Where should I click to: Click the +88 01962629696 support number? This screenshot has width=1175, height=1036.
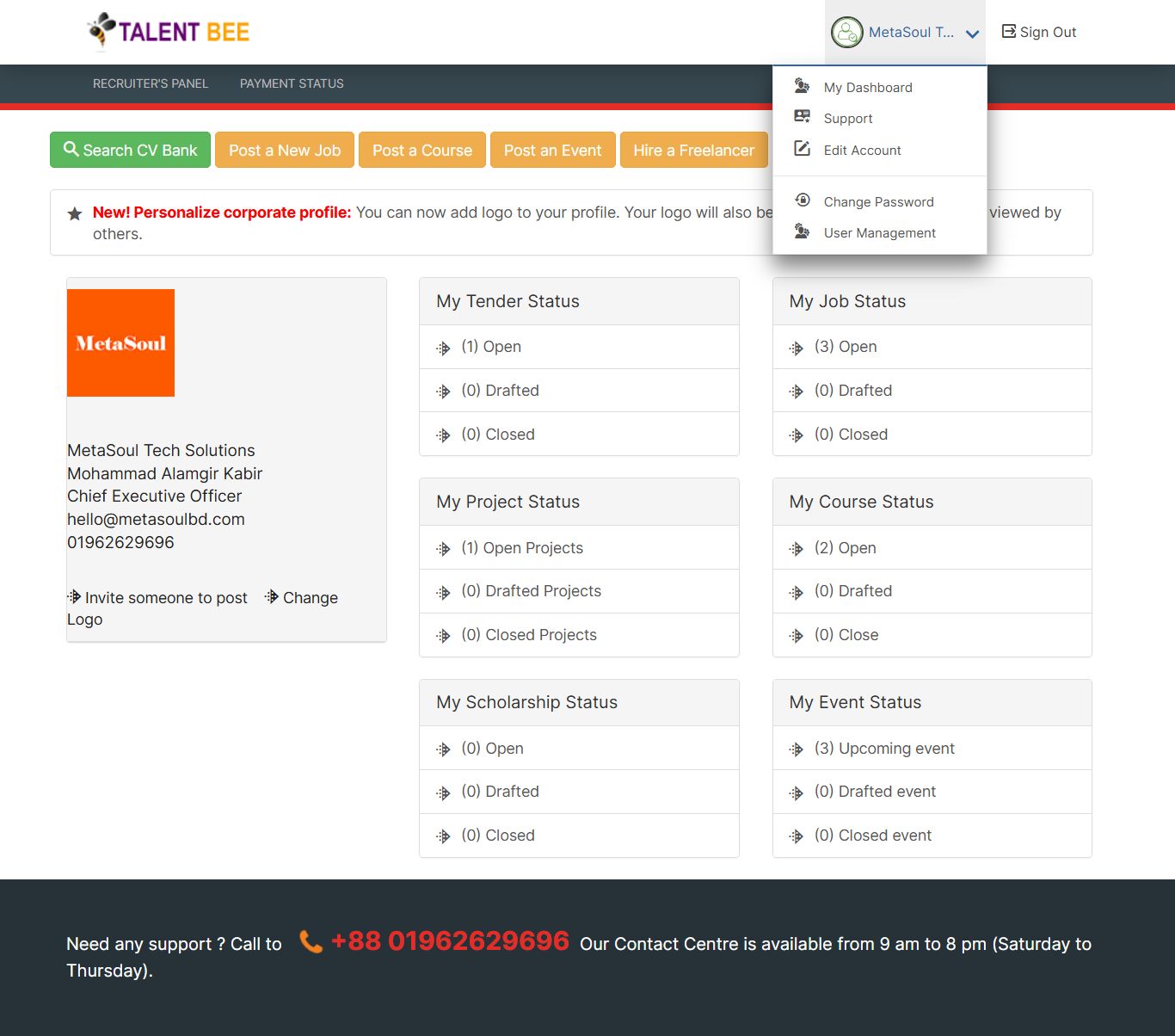pos(450,940)
